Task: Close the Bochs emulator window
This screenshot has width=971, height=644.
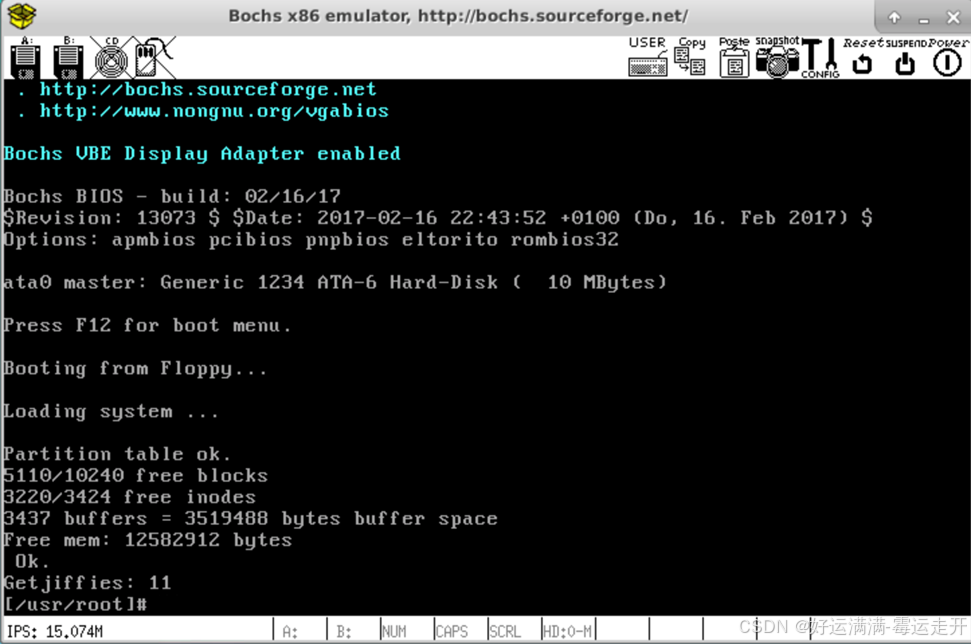Action: click(954, 17)
